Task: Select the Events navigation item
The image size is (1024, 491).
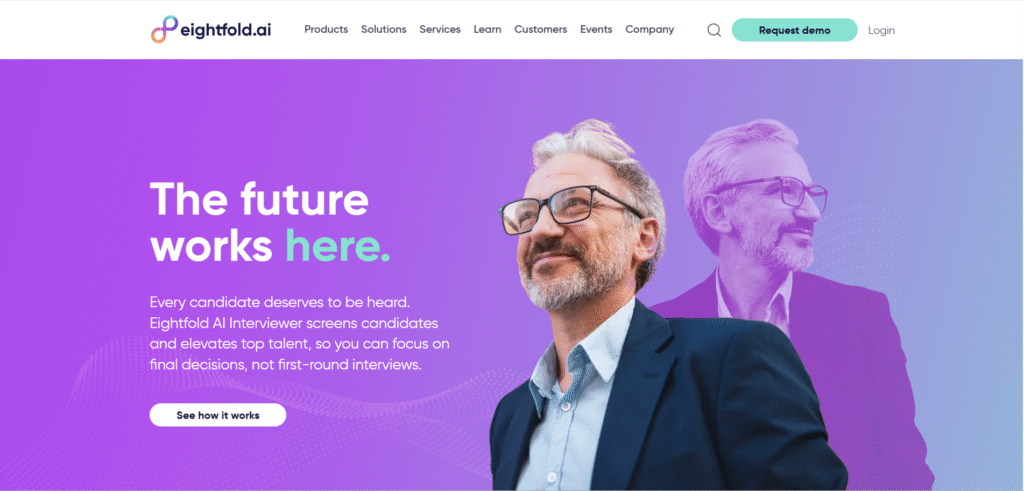Action: (596, 29)
